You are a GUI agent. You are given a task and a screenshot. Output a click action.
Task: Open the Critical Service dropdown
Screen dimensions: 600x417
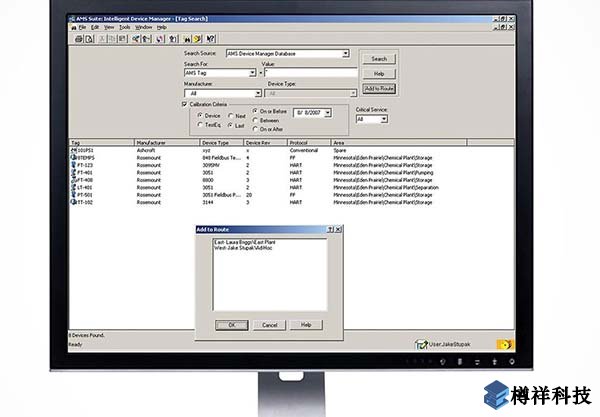point(384,119)
